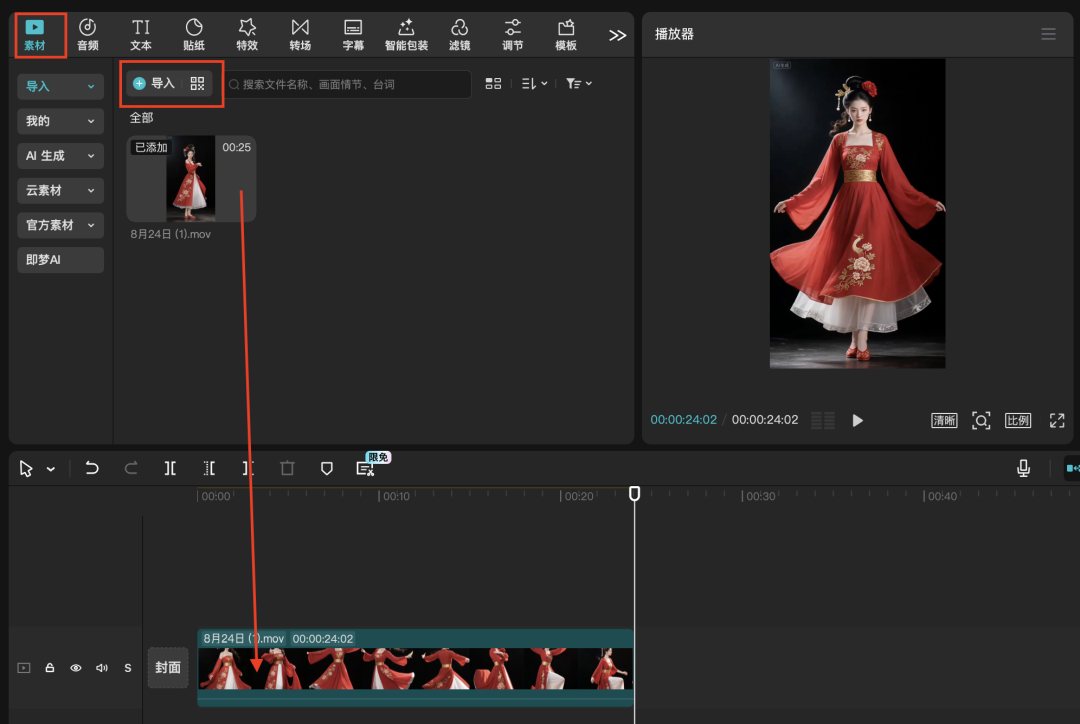
Task: Click the QR code icon beside 导入
Action: (197, 84)
